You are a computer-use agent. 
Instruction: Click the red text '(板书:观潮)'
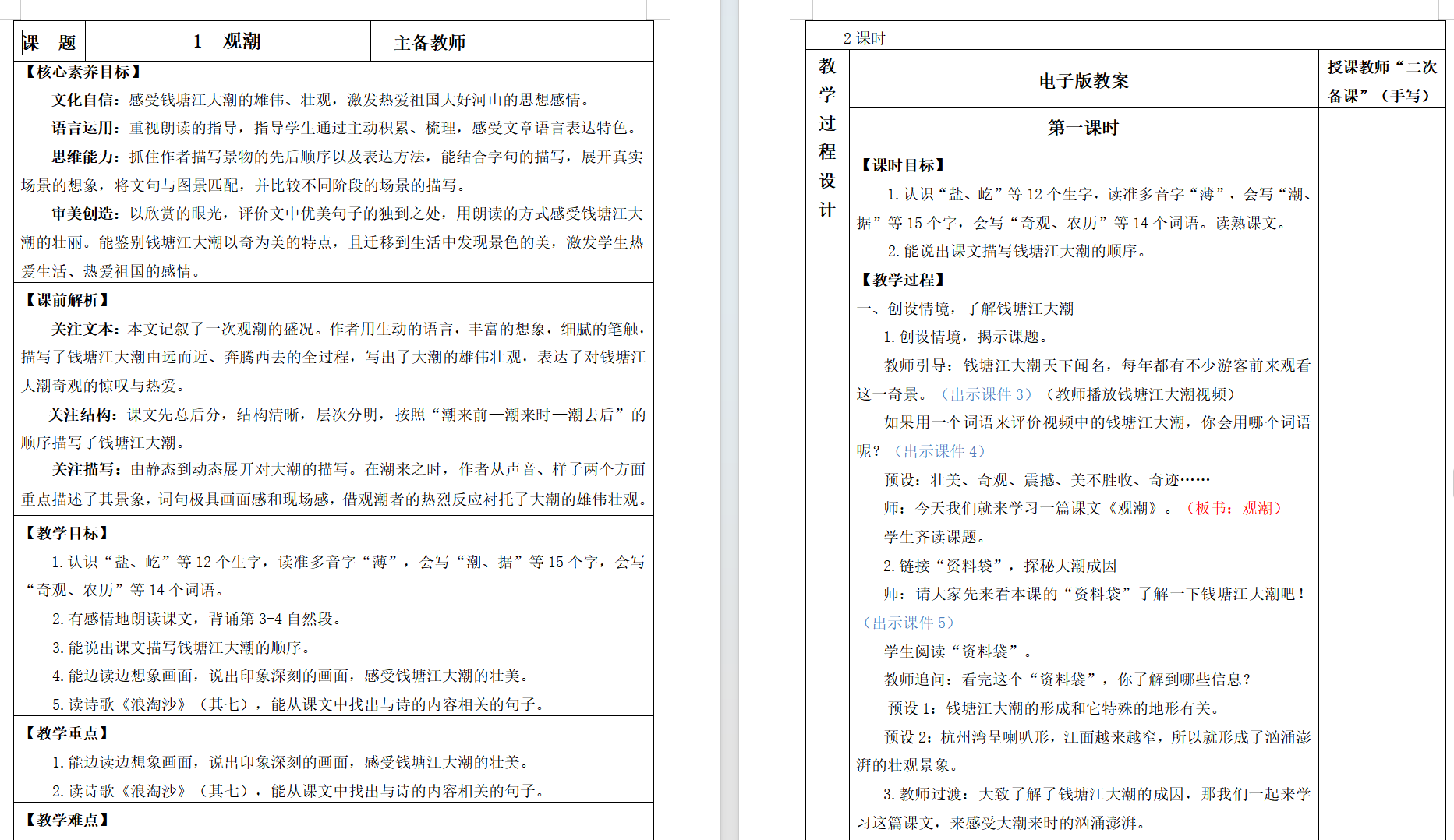click(1234, 508)
